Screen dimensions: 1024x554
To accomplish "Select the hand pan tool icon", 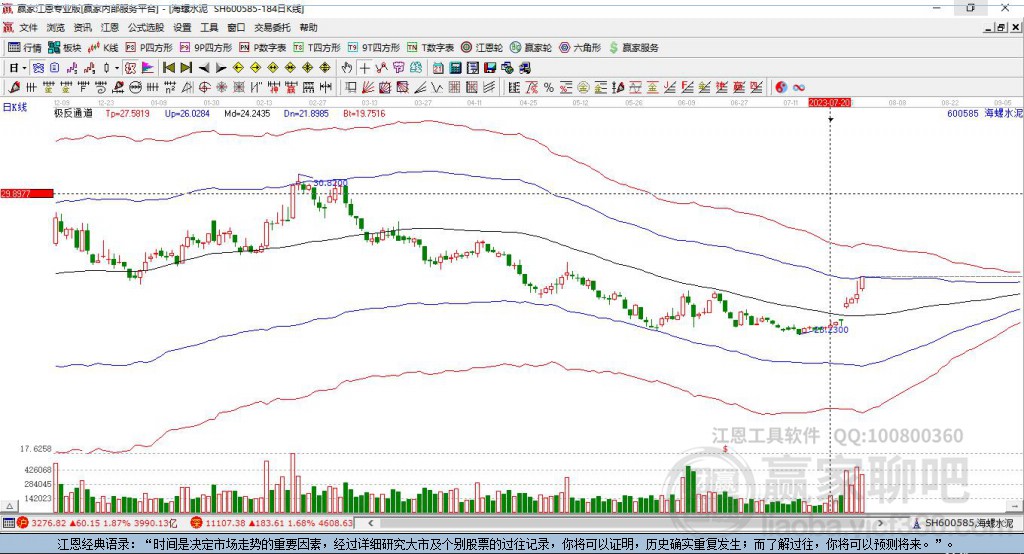I will 347,67.
